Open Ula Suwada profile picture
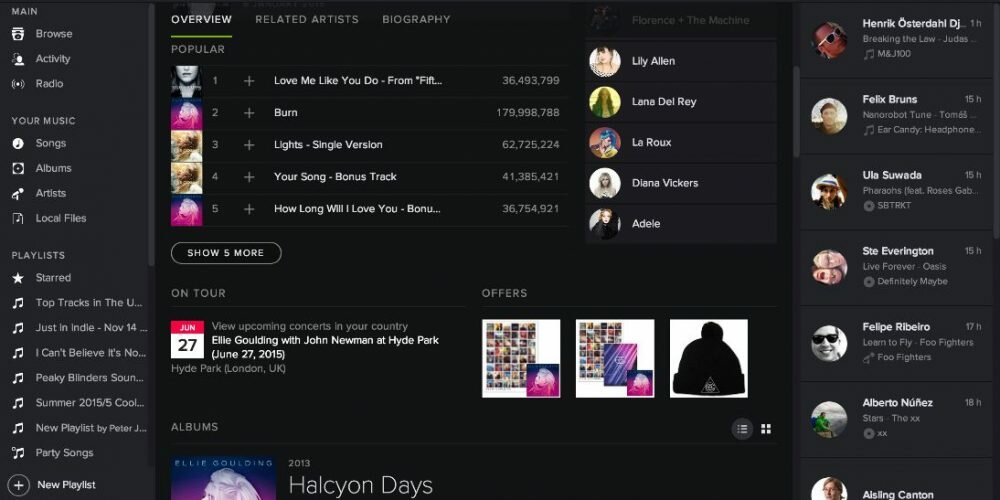 pyautogui.click(x=829, y=191)
